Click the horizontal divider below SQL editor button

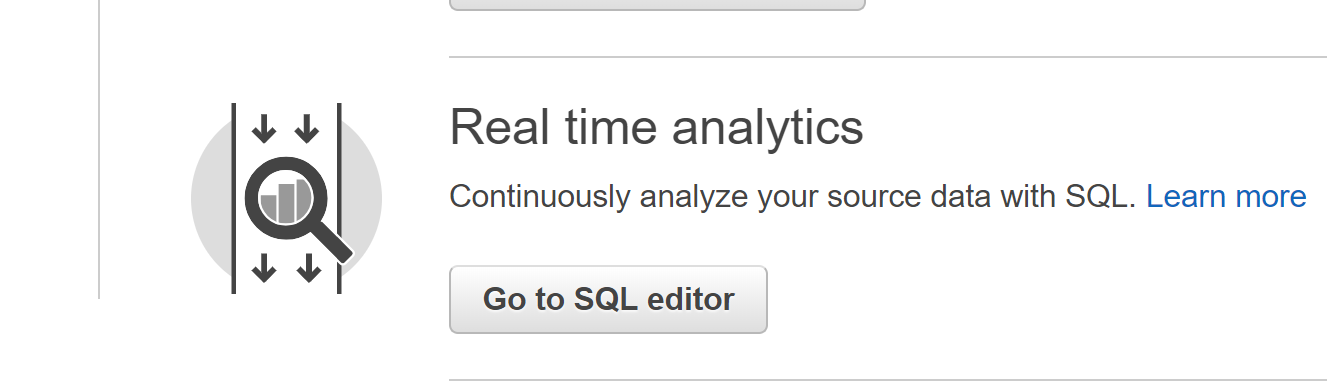point(888,380)
